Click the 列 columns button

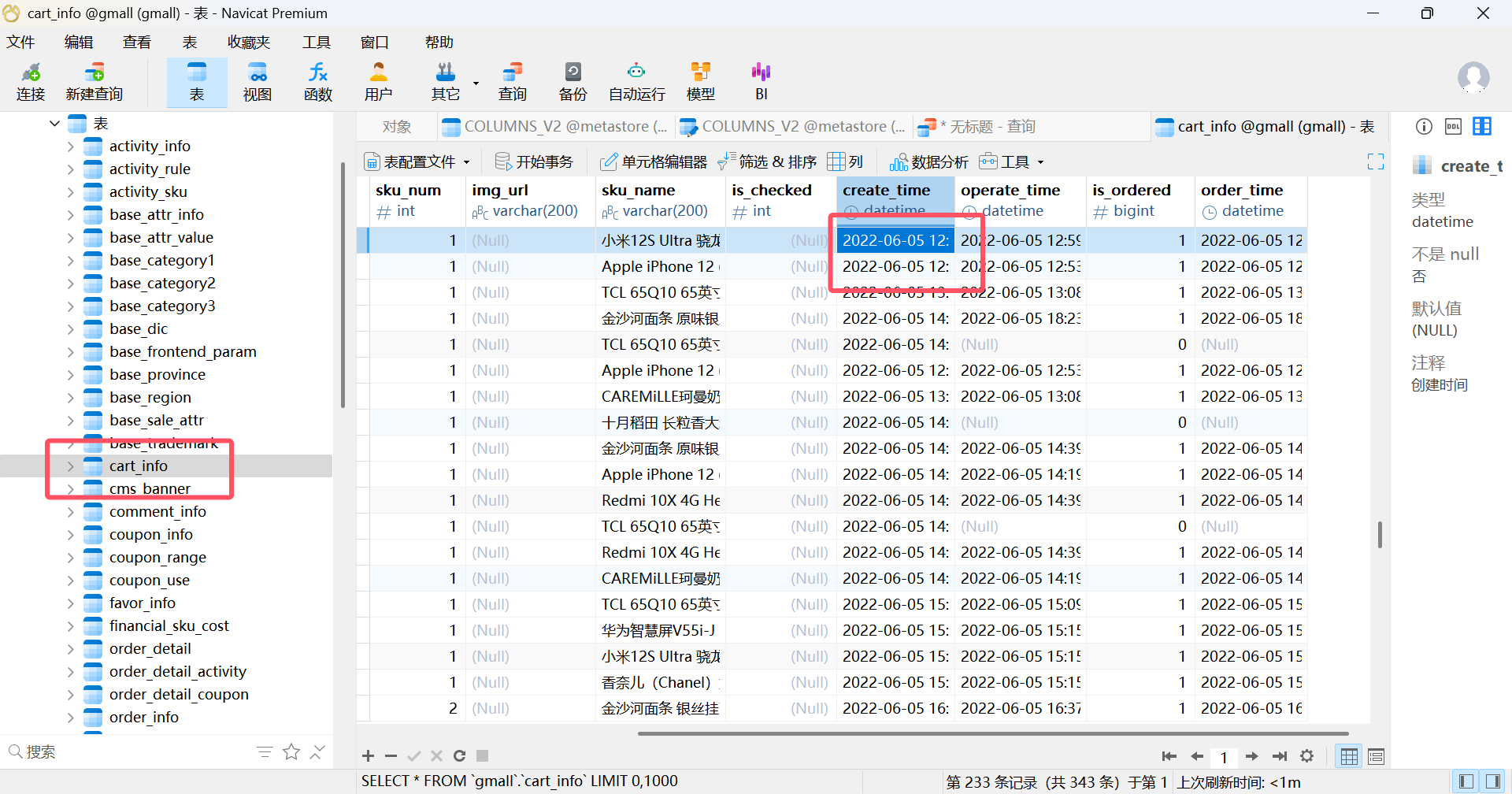[x=846, y=161]
